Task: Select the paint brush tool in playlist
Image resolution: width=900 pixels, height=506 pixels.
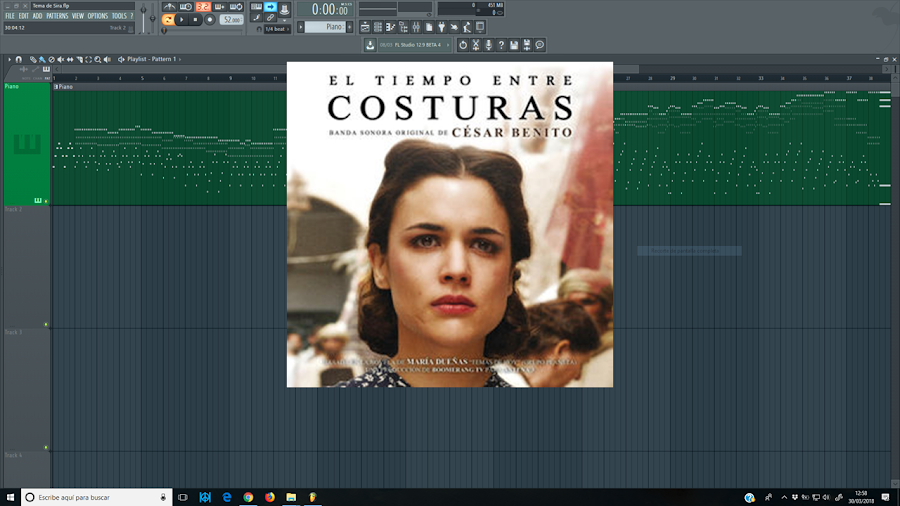Action: [x=42, y=59]
